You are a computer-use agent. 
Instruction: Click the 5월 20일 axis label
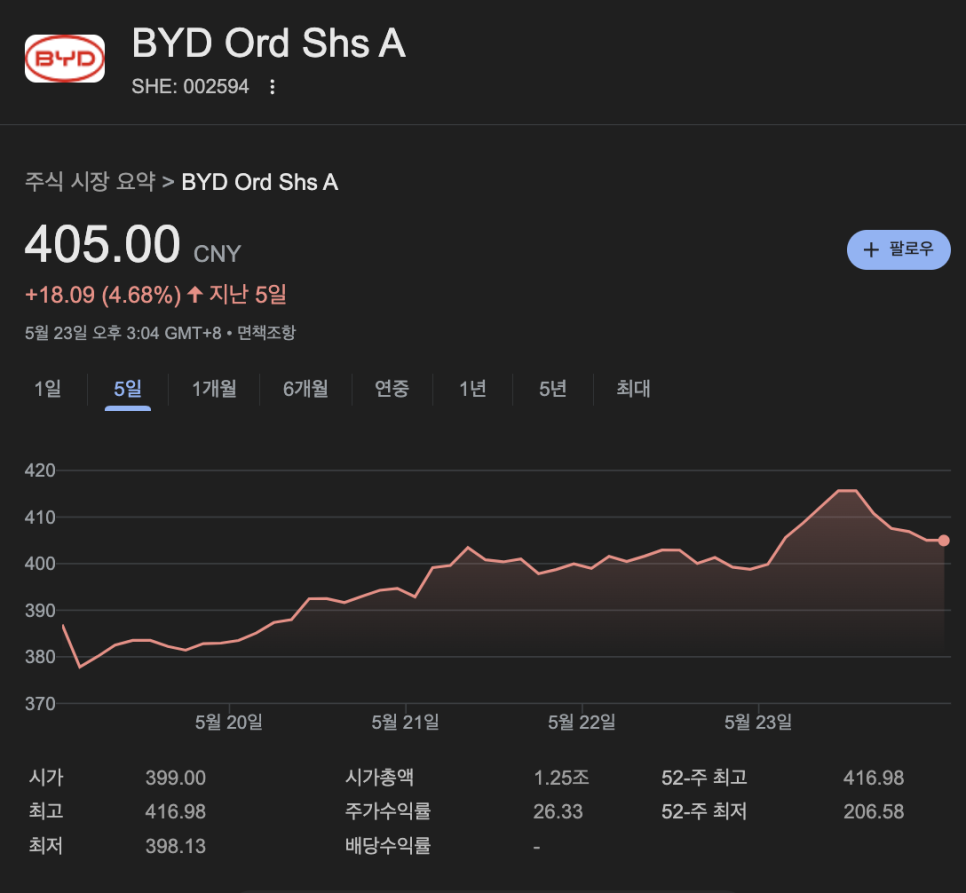pos(229,722)
